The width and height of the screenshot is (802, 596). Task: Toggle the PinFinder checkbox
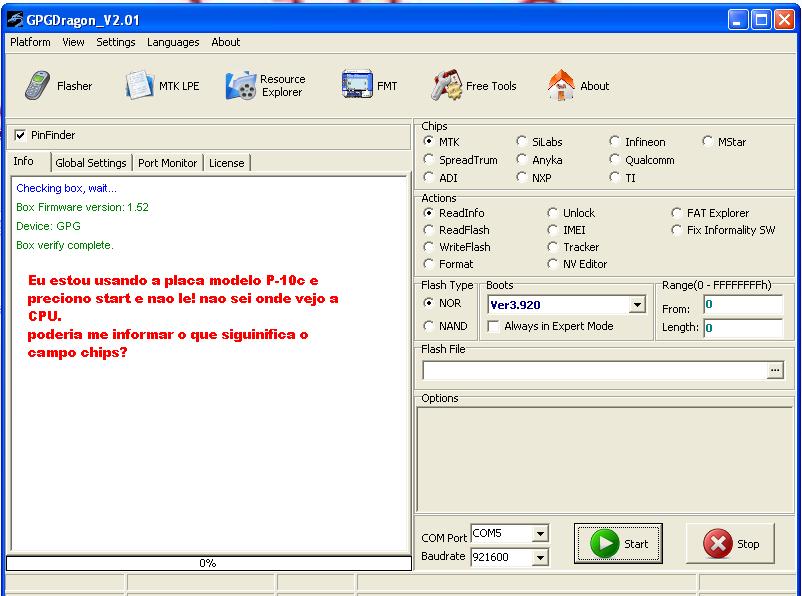coord(20,135)
